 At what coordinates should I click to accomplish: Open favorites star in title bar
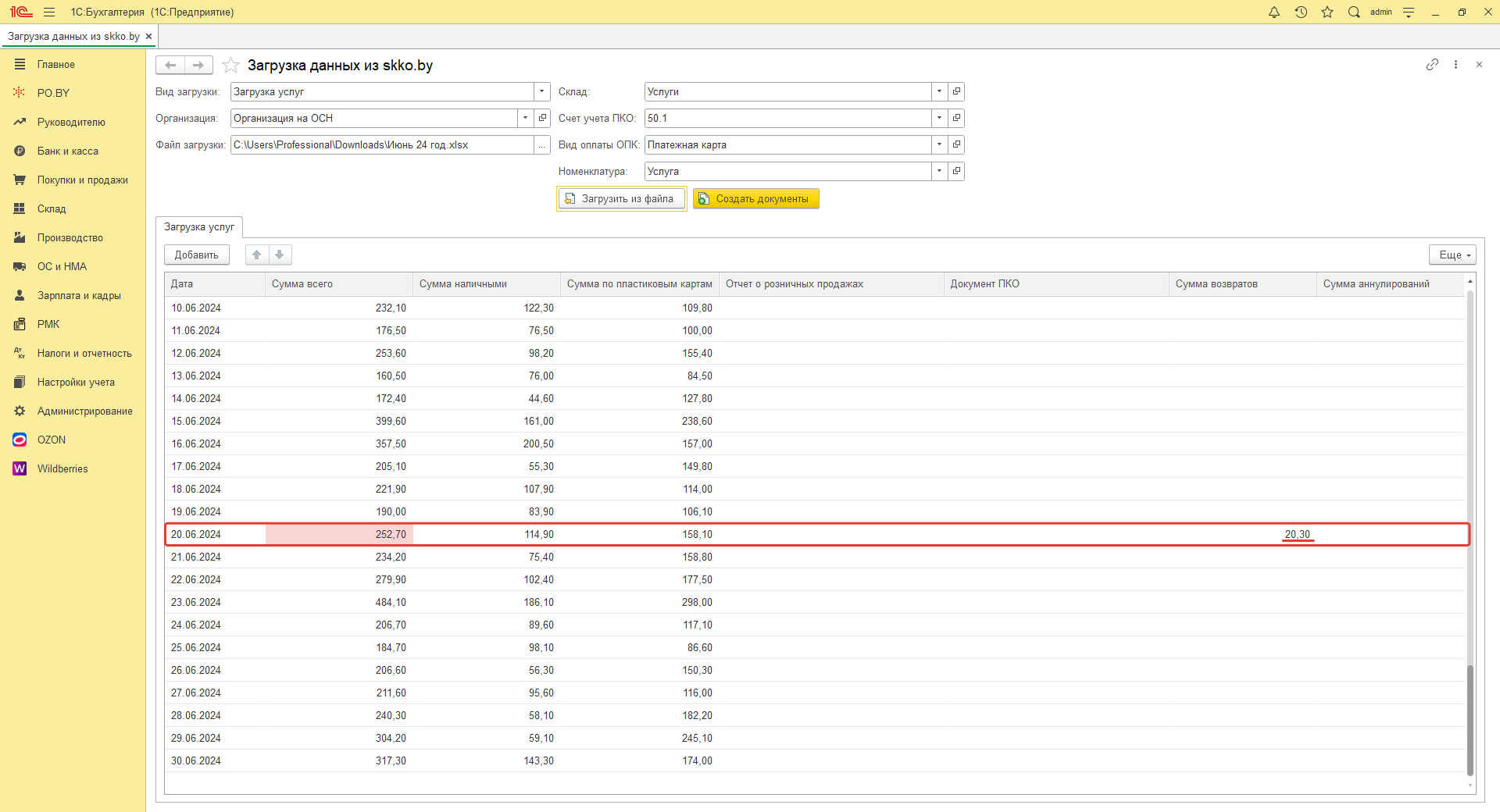point(1327,12)
